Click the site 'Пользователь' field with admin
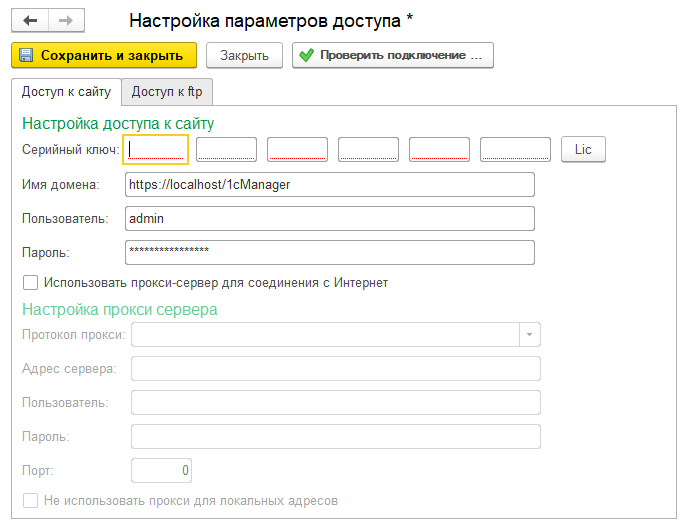This screenshot has width=691, height=532. tap(330, 219)
